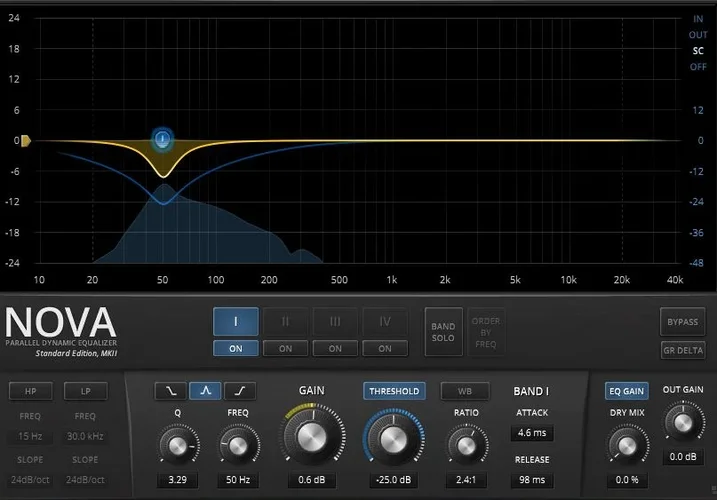Select SC sidechain analyzer mode
Viewport: 717px width, 500px height.
tap(698, 51)
